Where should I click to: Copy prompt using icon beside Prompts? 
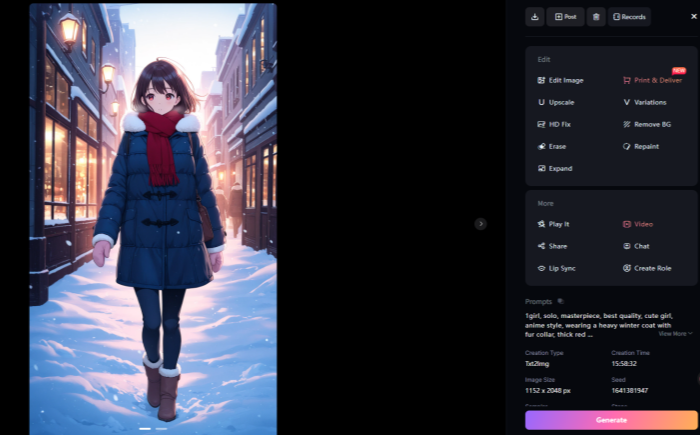tap(561, 301)
